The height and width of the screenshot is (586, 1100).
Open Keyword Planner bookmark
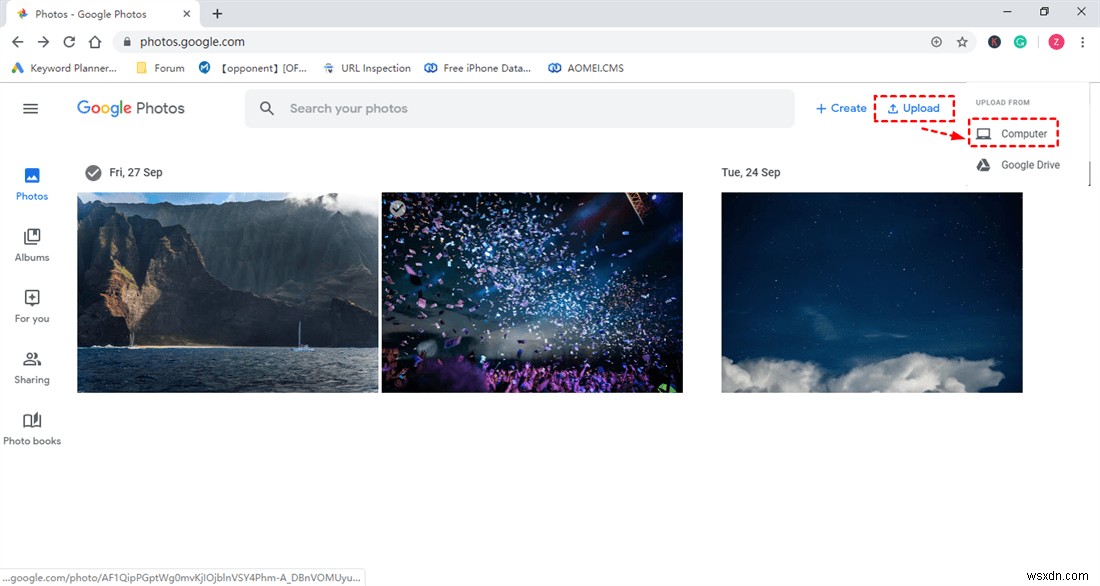[65, 68]
